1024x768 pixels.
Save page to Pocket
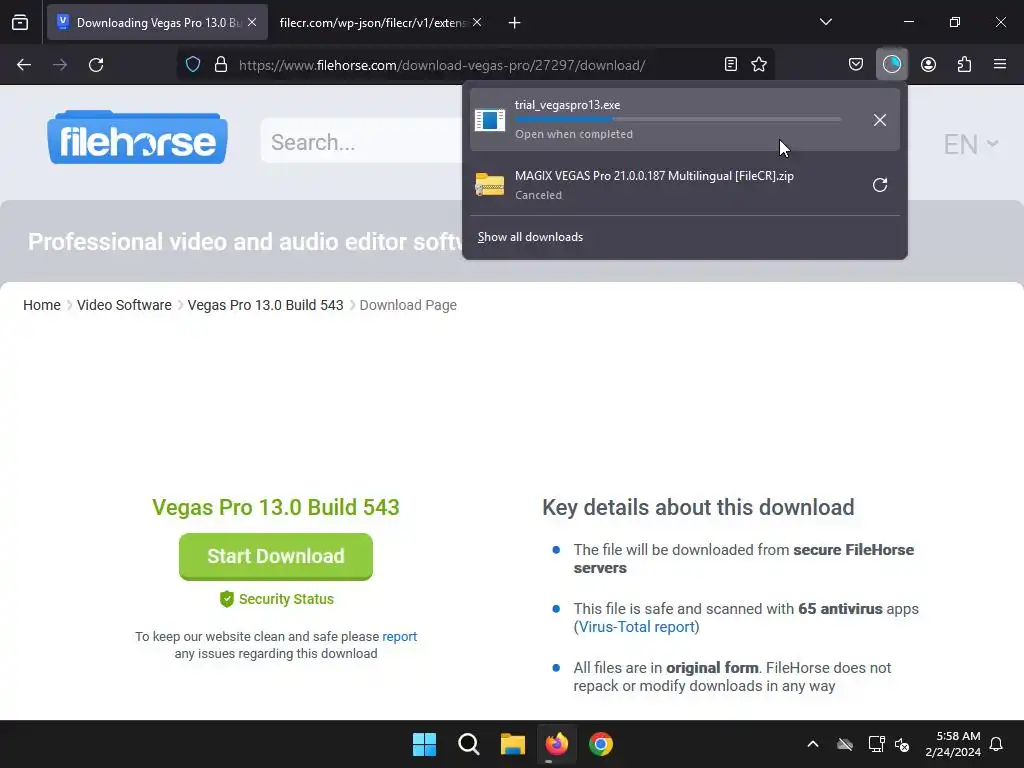coord(856,64)
